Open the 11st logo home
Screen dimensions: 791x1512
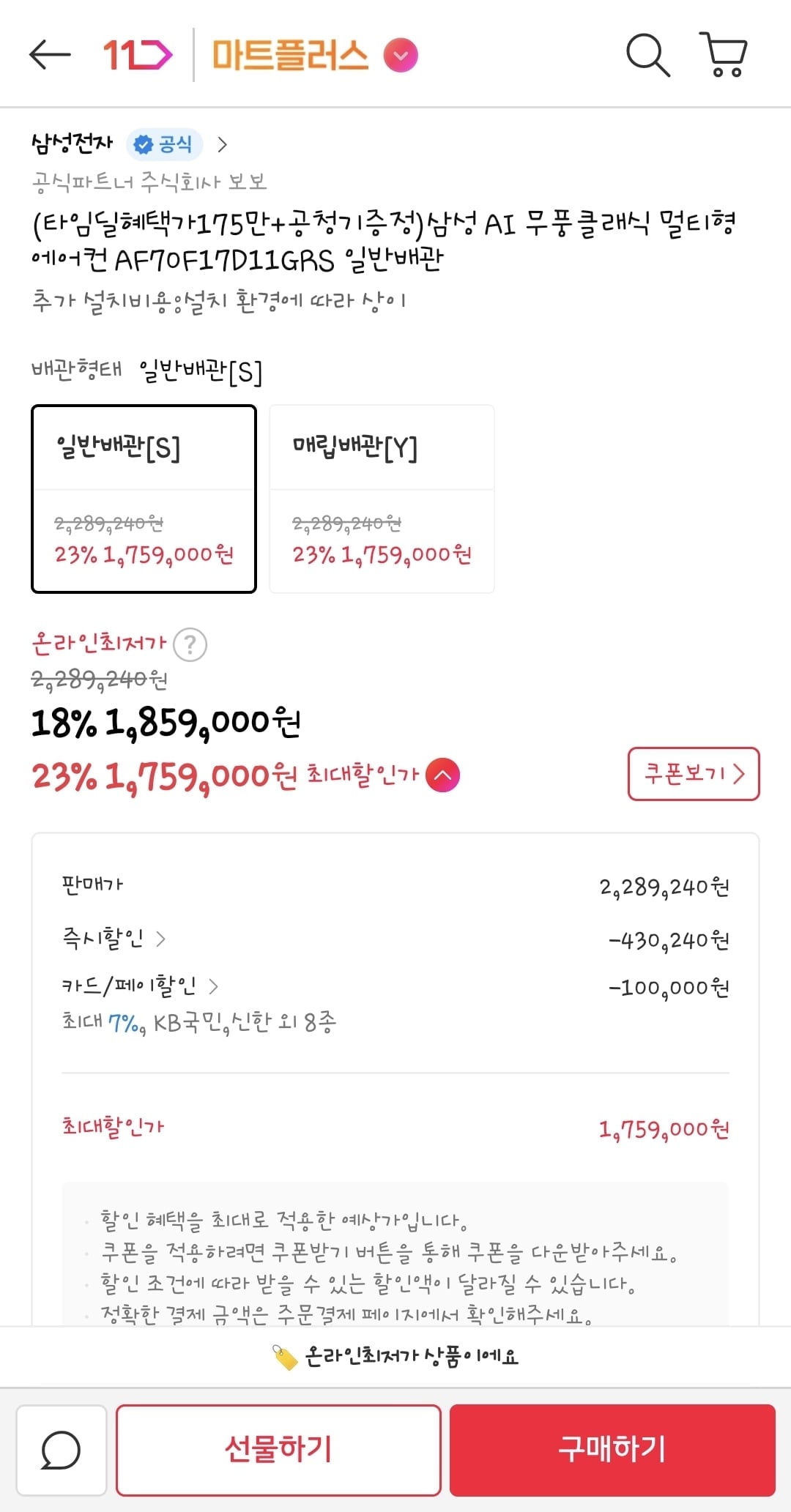click(137, 55)
